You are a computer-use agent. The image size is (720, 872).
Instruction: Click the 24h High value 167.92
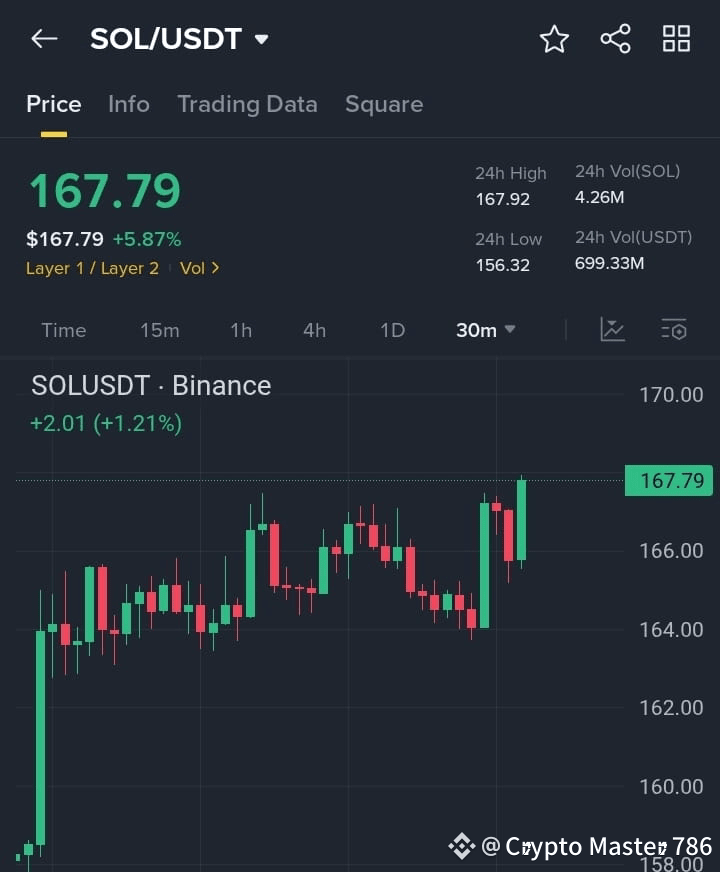click(x=503, y=199)
